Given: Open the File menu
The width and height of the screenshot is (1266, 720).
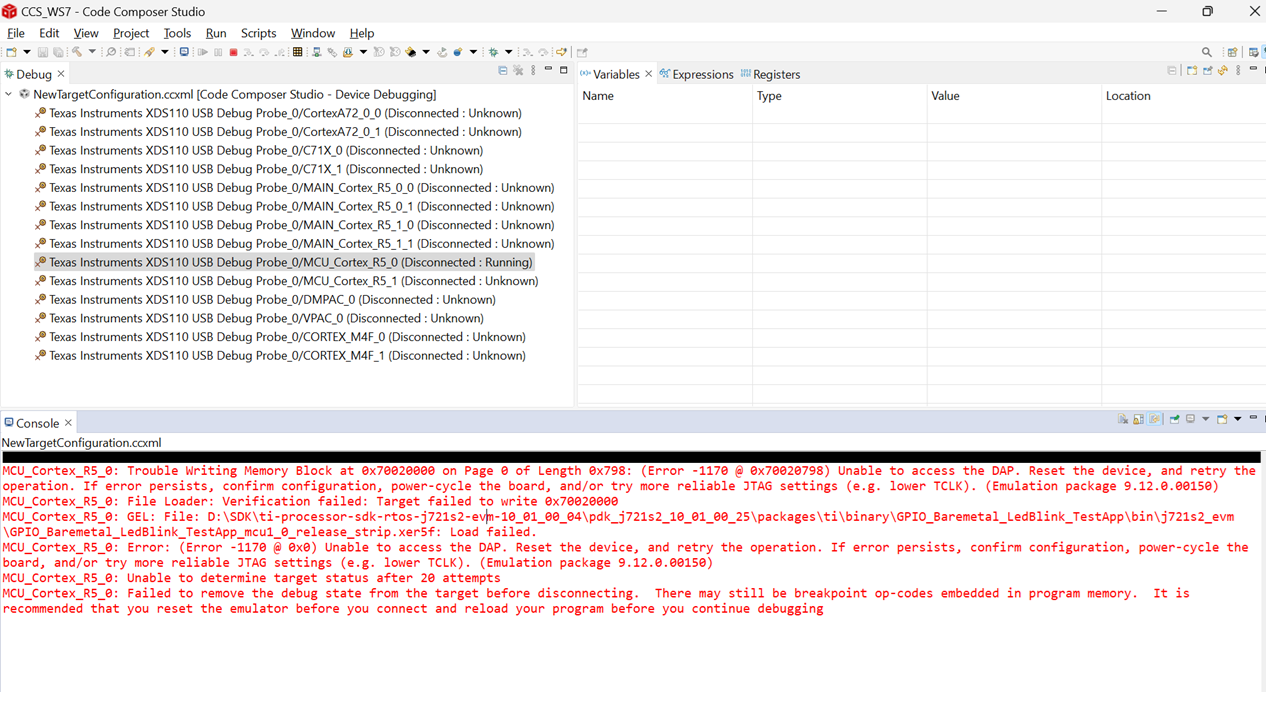Looking at the screenshot, I should click(x=16, y=33).
